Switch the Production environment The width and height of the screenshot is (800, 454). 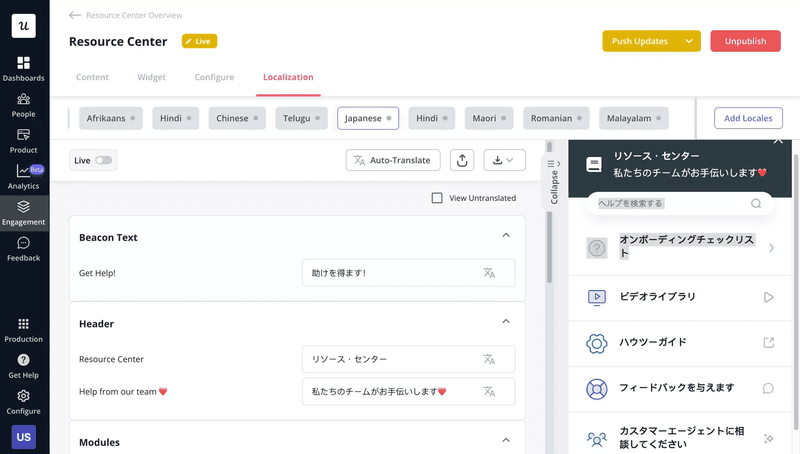click(23, 331)
